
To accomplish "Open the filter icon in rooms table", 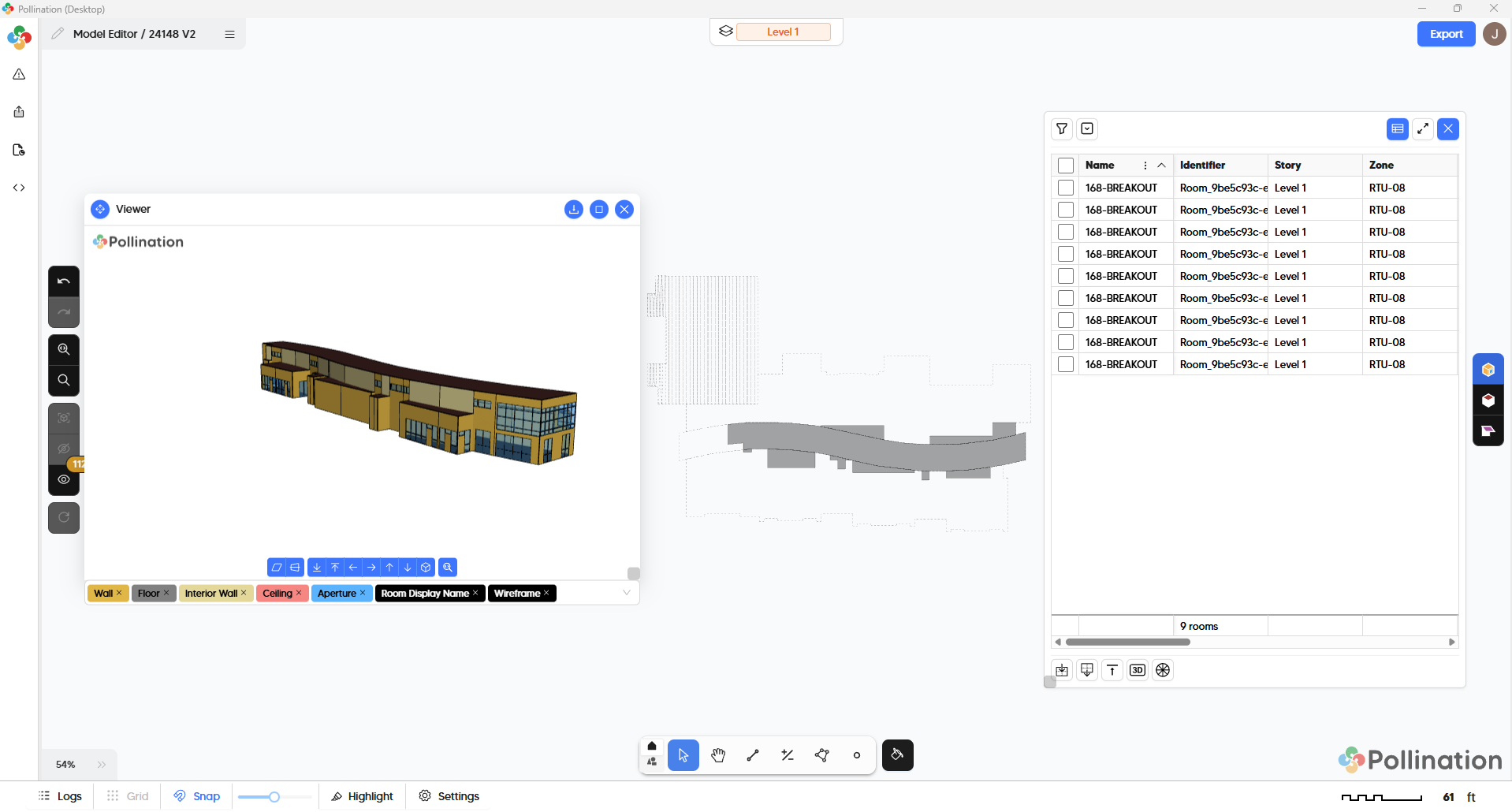I will (1062, 129).
